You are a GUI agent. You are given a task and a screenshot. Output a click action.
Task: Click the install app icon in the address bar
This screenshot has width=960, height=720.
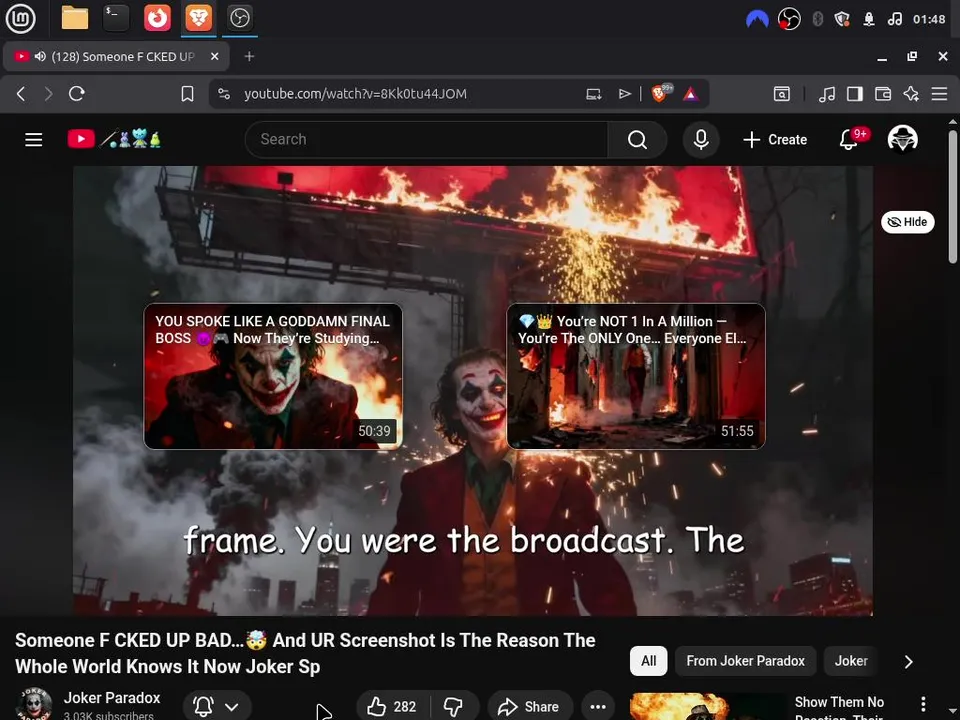(x=593, y=94)
